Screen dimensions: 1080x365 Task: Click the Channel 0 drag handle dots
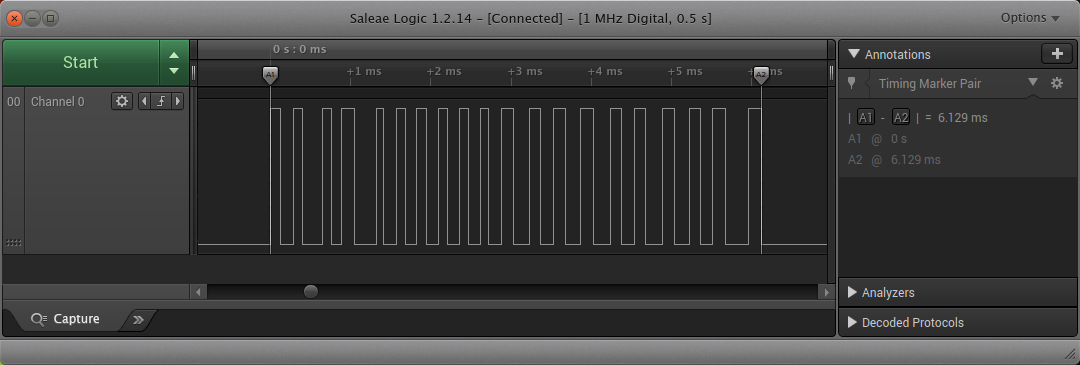[x=13, y=242]
